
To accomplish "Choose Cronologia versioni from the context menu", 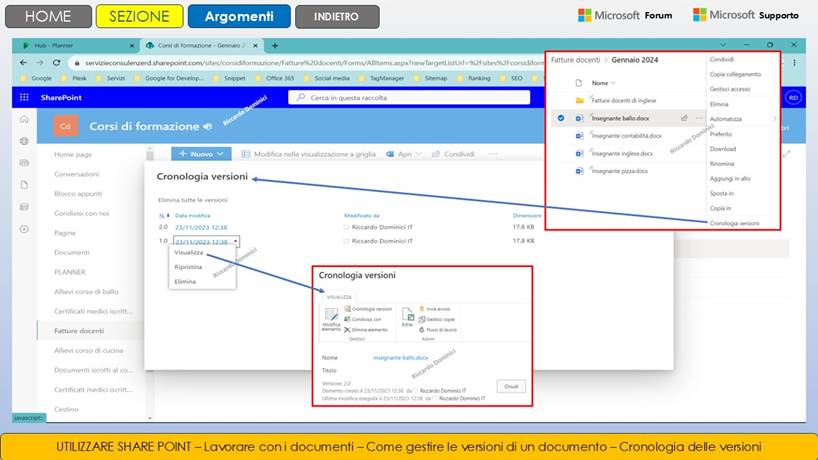I will pos(735,223).
